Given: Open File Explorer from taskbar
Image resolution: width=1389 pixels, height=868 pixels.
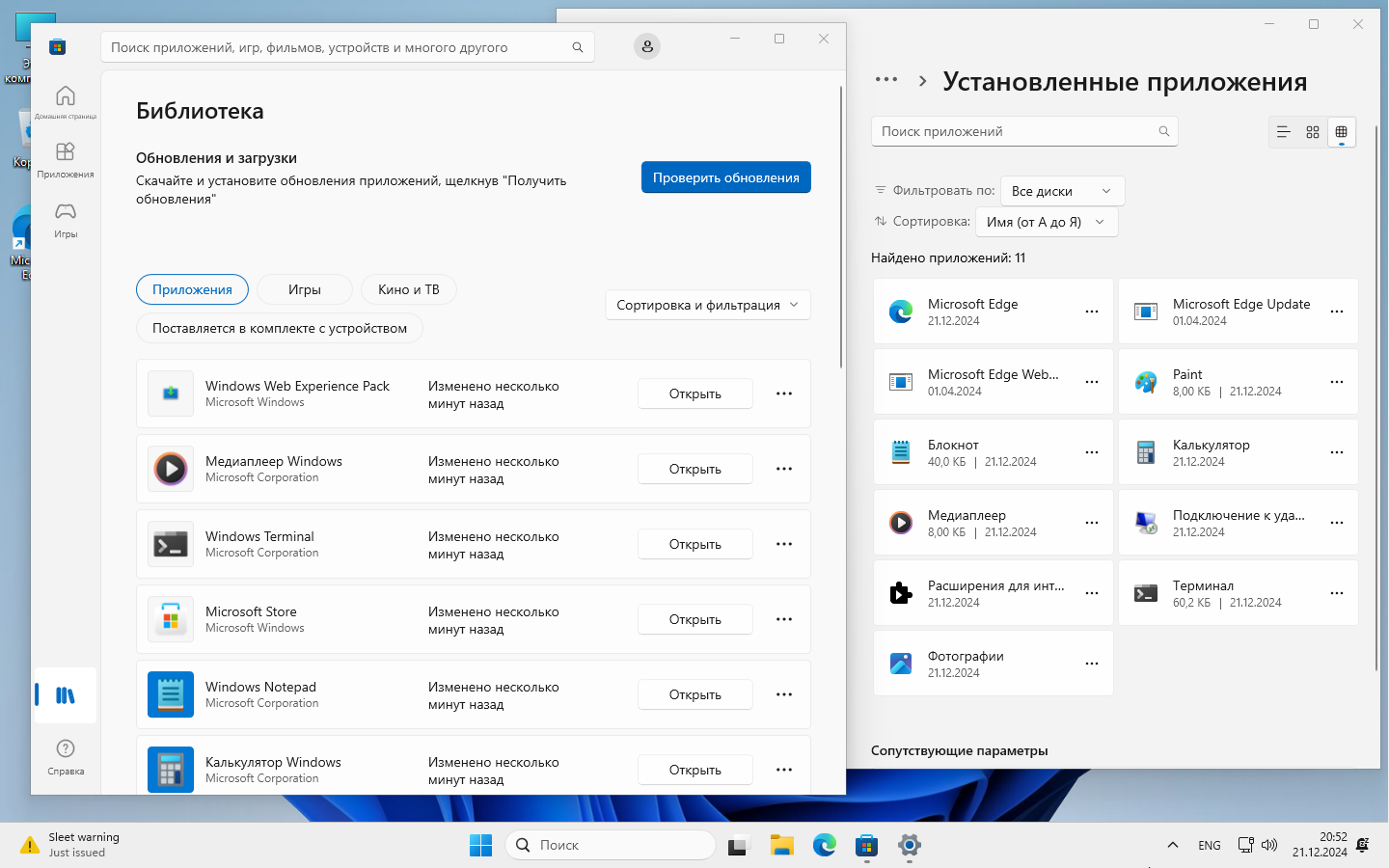Looking at the screenshot, I should click(781, 845).
